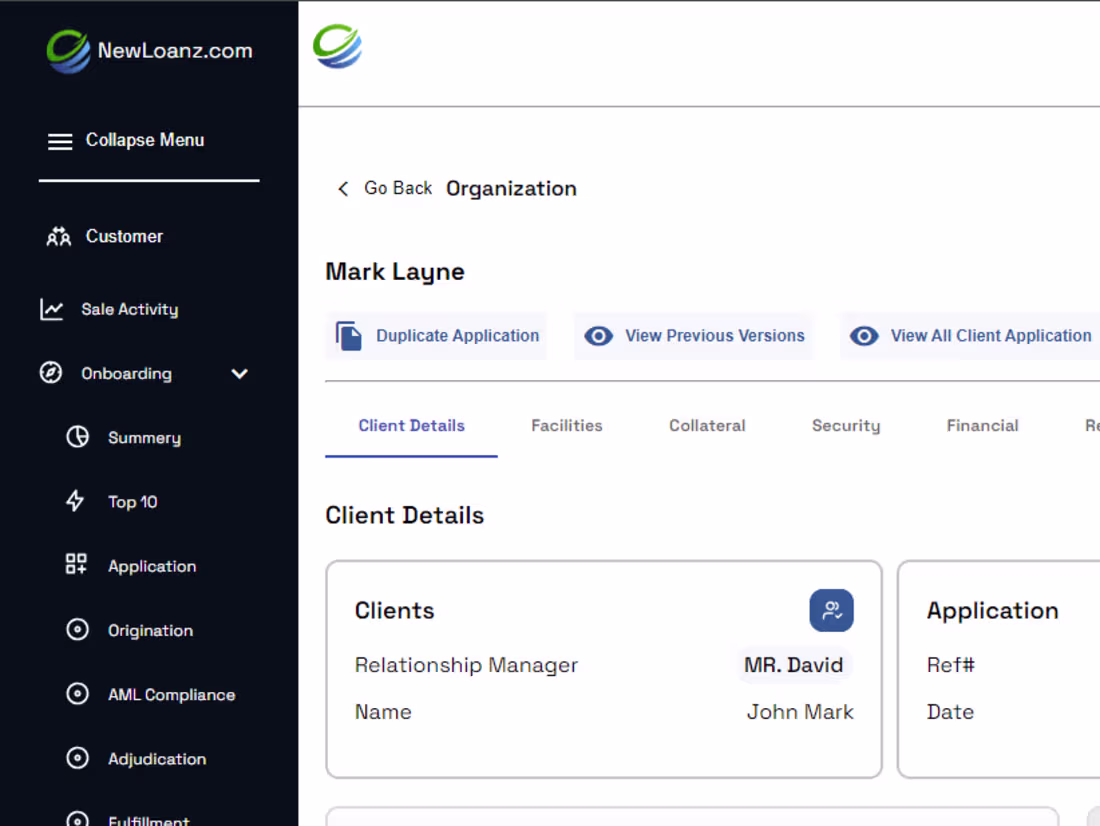Click the blue client user icon in Clients card
Screen dimensions: 1100x826
point(831,610)
